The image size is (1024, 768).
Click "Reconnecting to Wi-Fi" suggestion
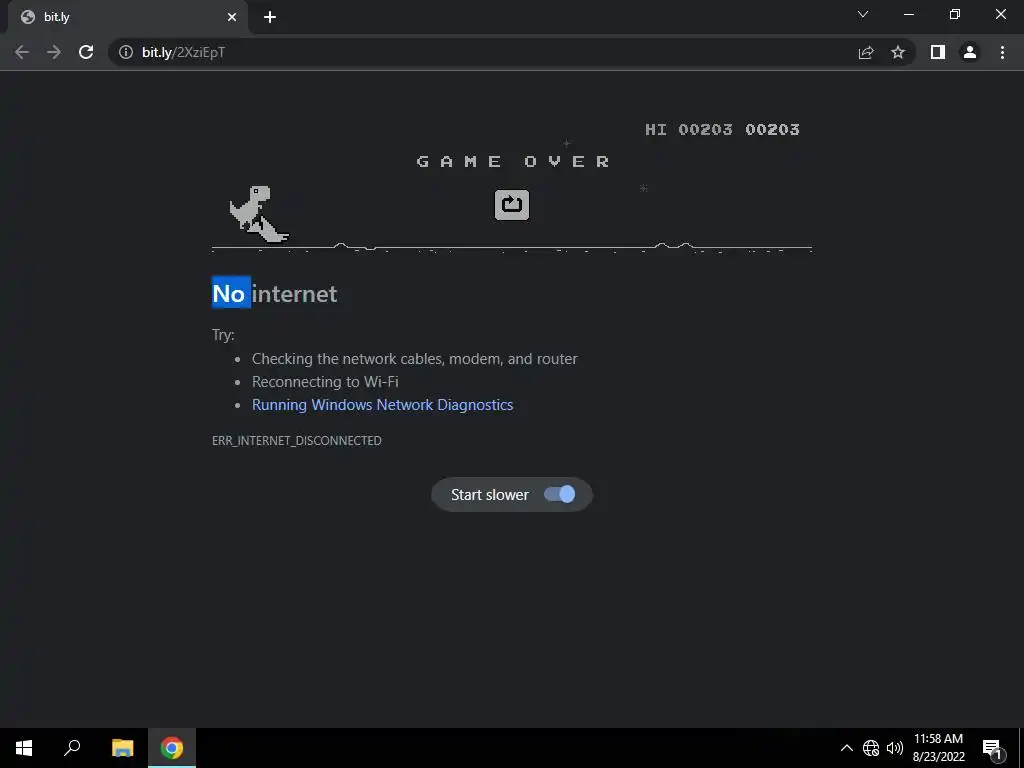(x=325, y=381)
